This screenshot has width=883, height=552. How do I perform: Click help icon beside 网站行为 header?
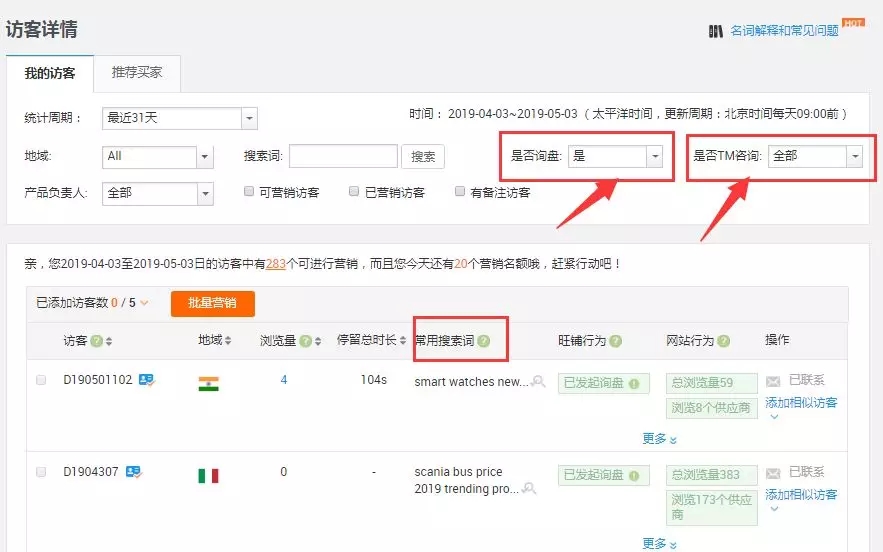pos(724,341)
